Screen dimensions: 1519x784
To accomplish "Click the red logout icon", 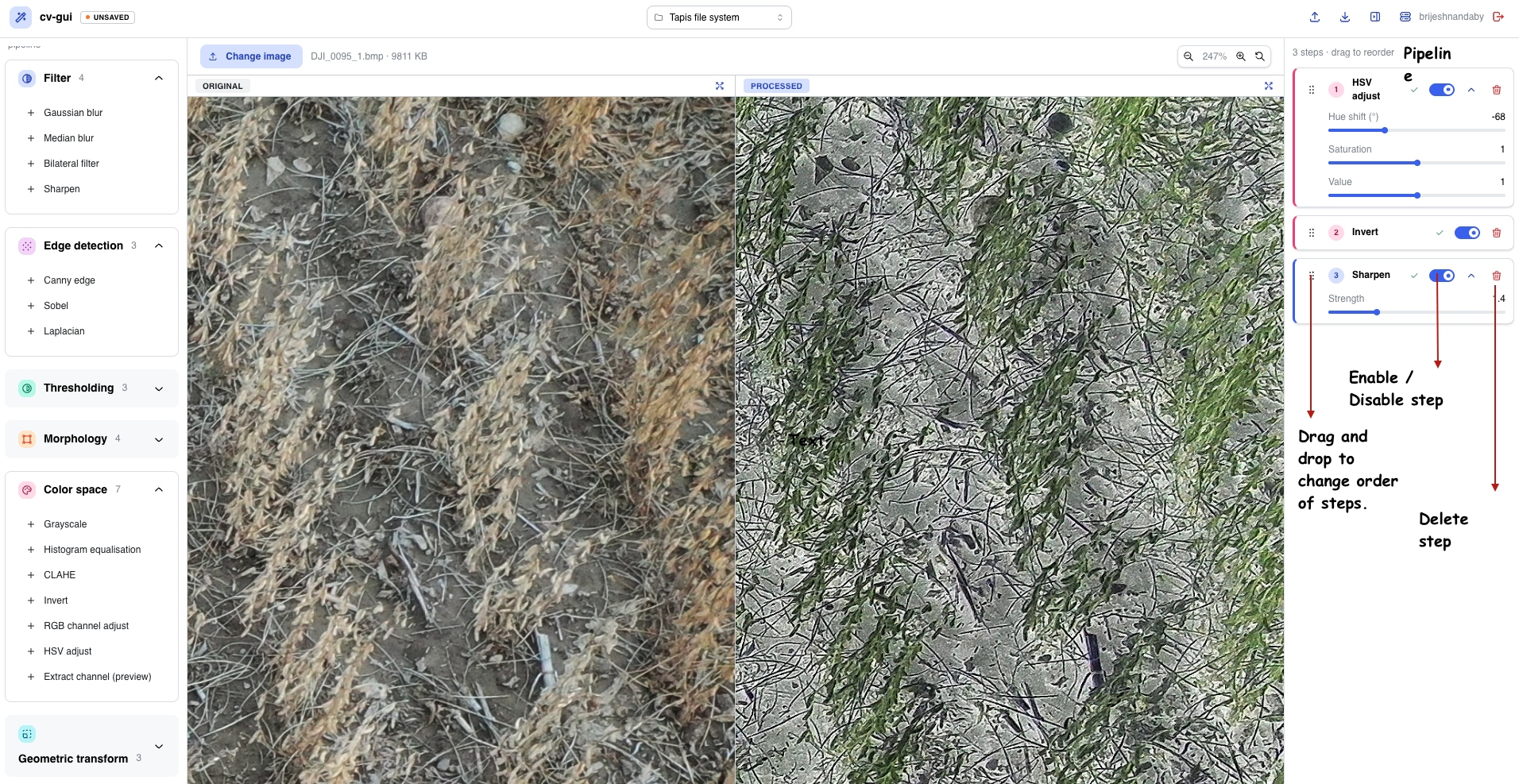I will pyautogui.click(x=1498, y=17).
